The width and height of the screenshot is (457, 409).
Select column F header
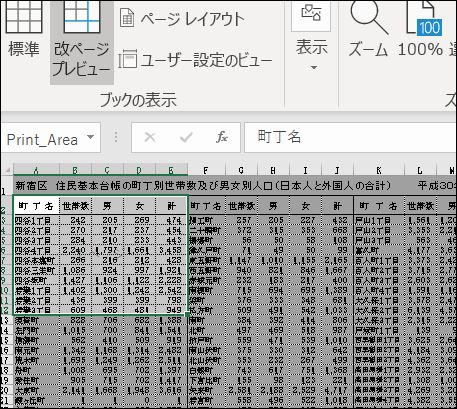point(206,171)
